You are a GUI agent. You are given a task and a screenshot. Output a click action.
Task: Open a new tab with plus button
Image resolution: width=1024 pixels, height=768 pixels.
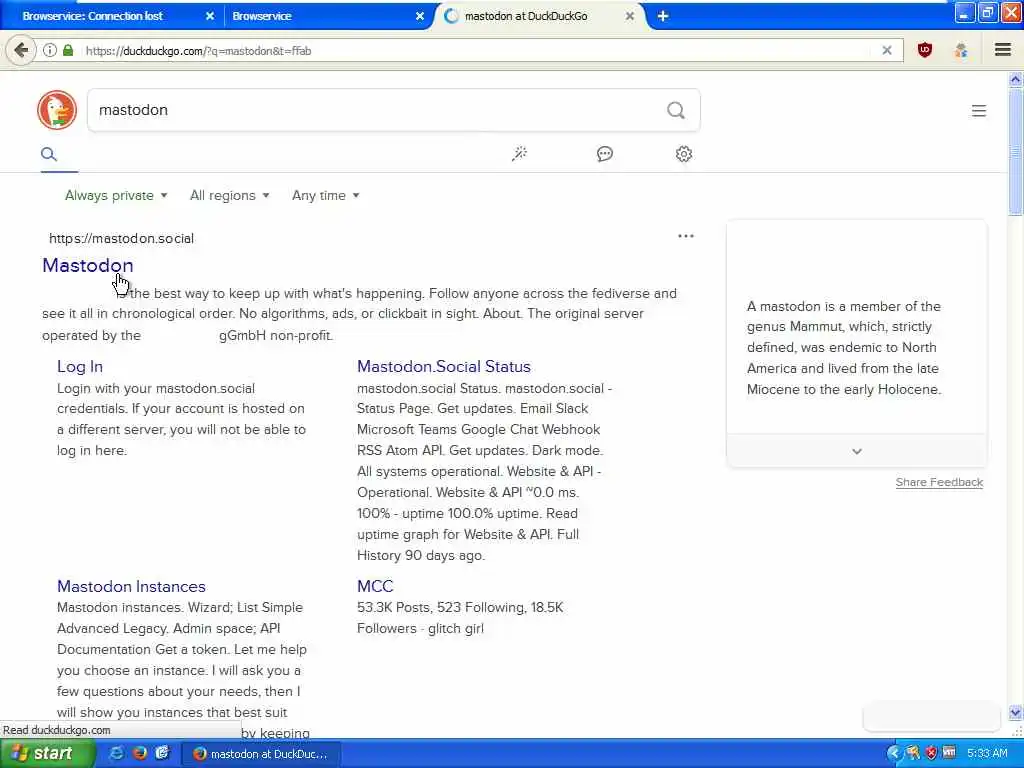tap(663, 16)
